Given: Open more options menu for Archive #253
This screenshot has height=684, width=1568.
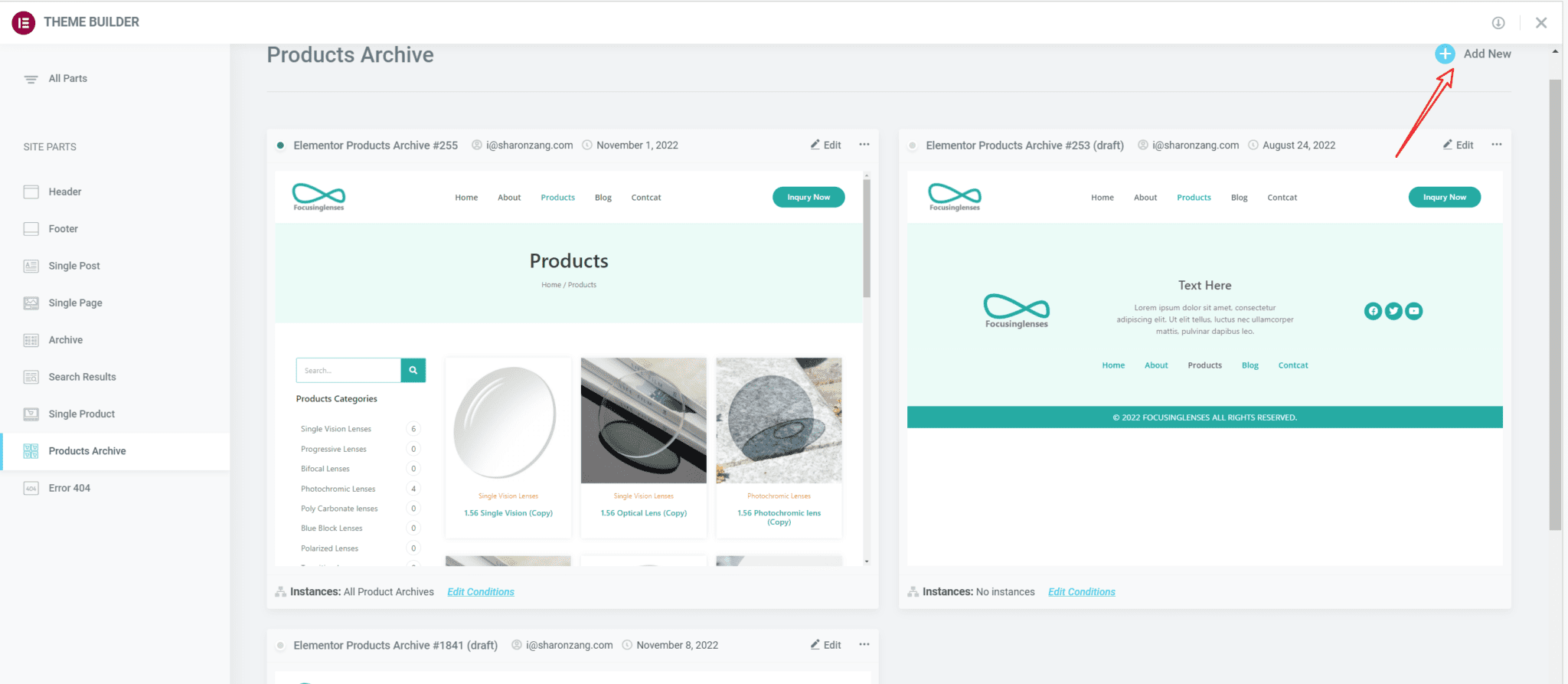Looking at the screenshot, I should click(x=1496, y=145).
